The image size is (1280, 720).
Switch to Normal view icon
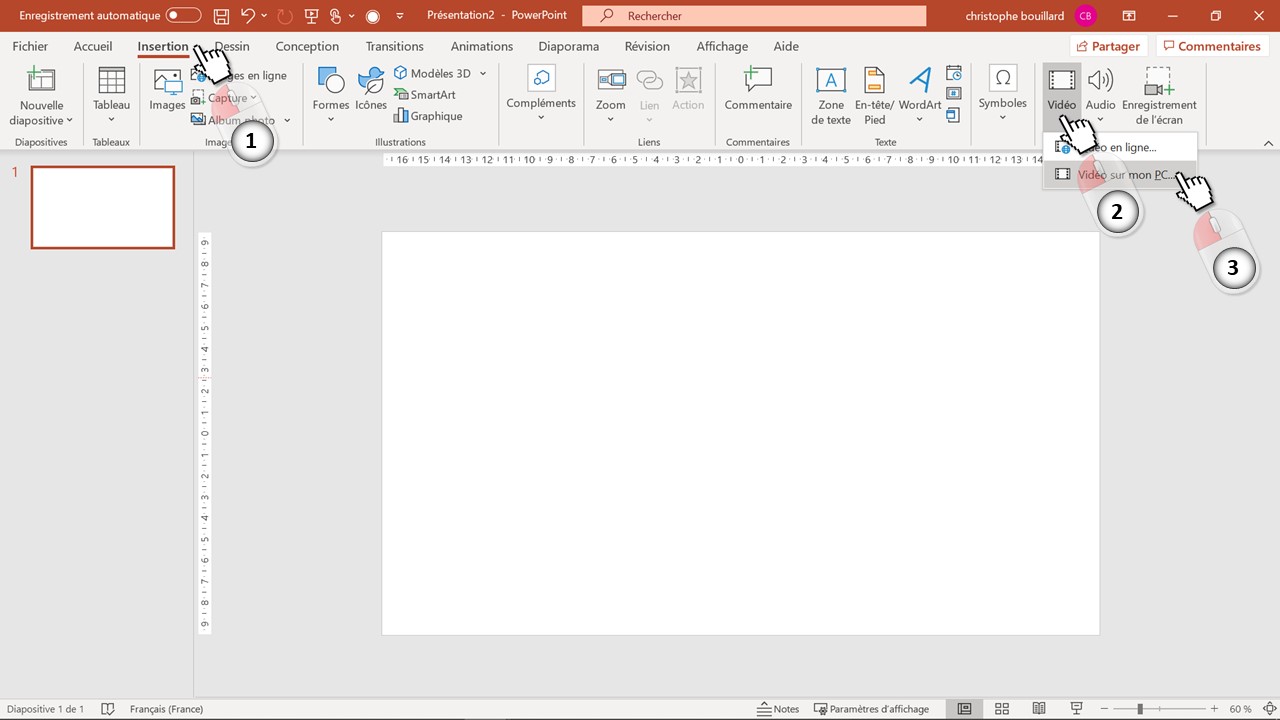coord(964,709)
